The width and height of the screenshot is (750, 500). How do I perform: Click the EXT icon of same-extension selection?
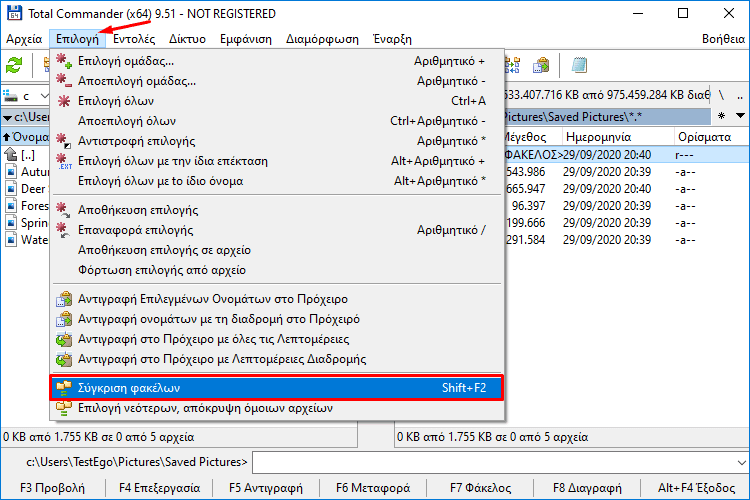coord(64,161)
